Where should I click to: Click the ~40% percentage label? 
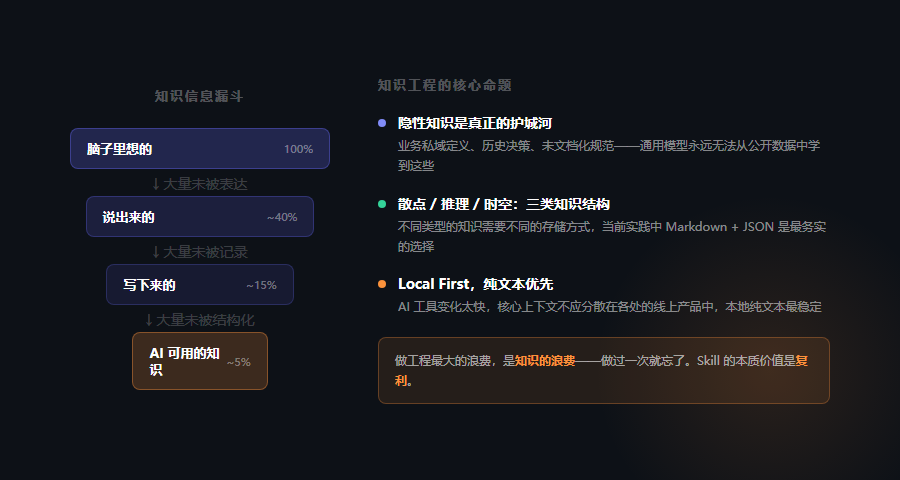click(x=282, y=217)
